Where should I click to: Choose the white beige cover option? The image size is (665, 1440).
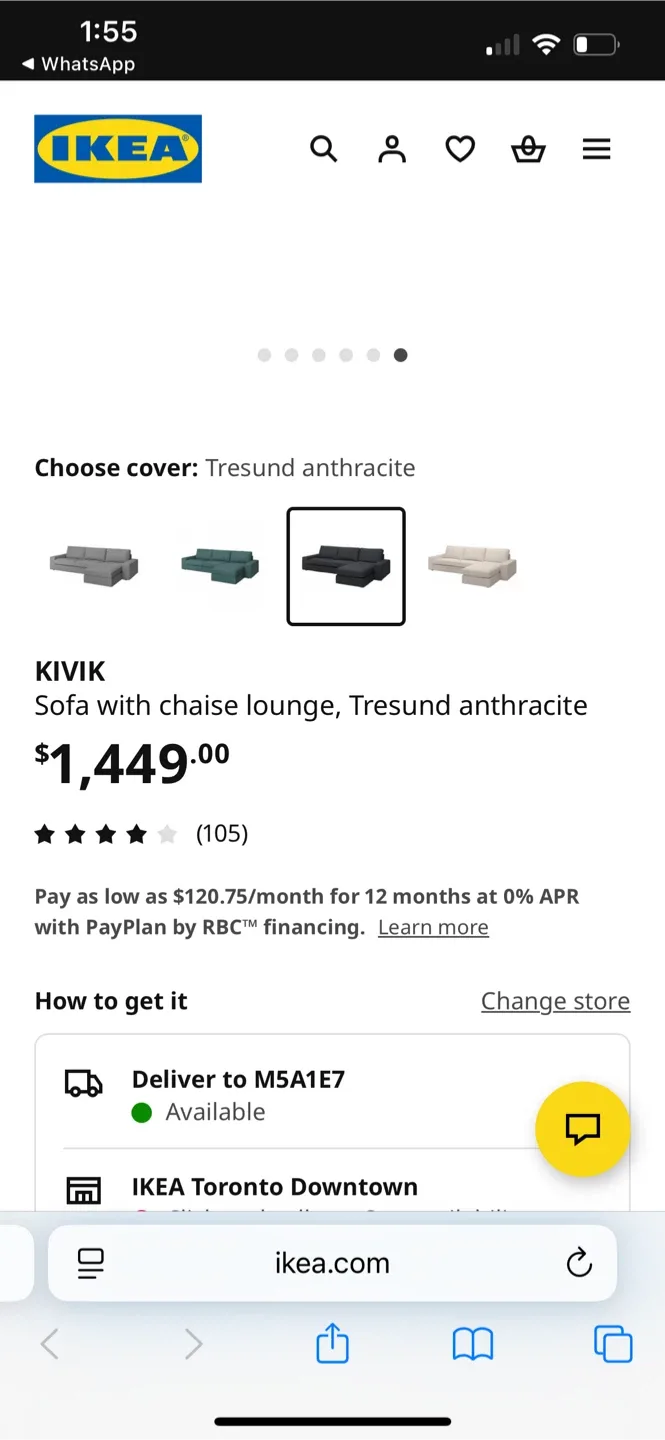pos(473,566)
